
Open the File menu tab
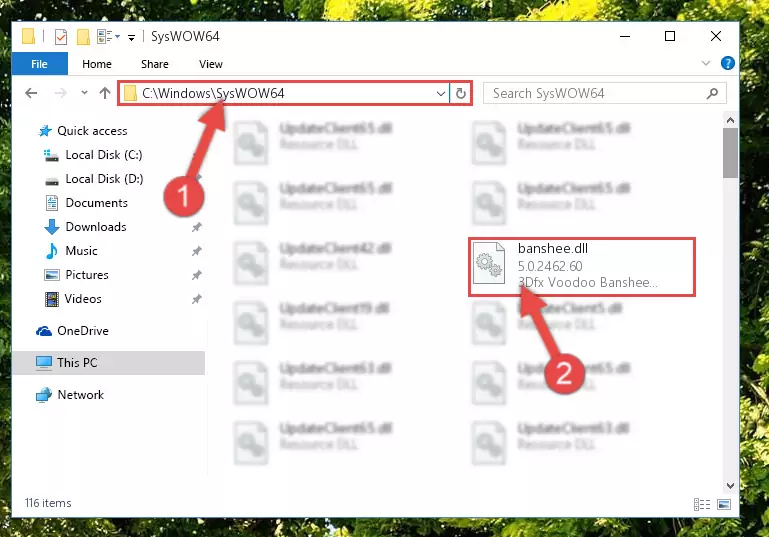(x=39, y=64)
